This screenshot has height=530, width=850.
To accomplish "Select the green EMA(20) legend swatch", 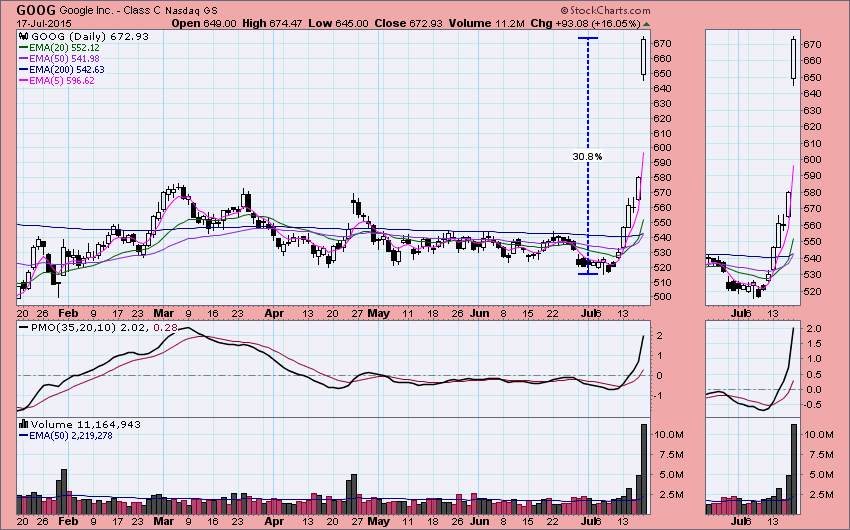I will pos(26,48).
